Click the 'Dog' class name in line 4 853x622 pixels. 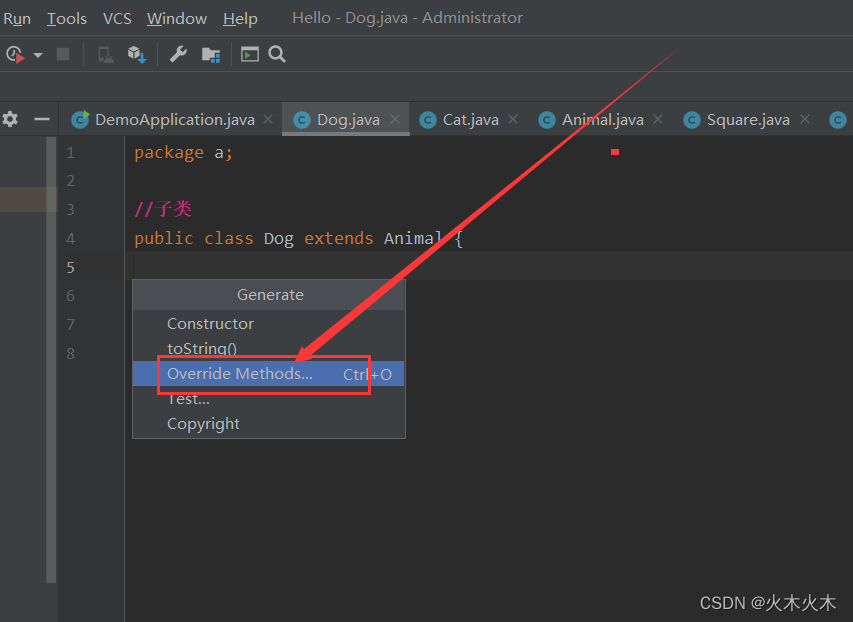pyautogui.click(x=279, y=238)
